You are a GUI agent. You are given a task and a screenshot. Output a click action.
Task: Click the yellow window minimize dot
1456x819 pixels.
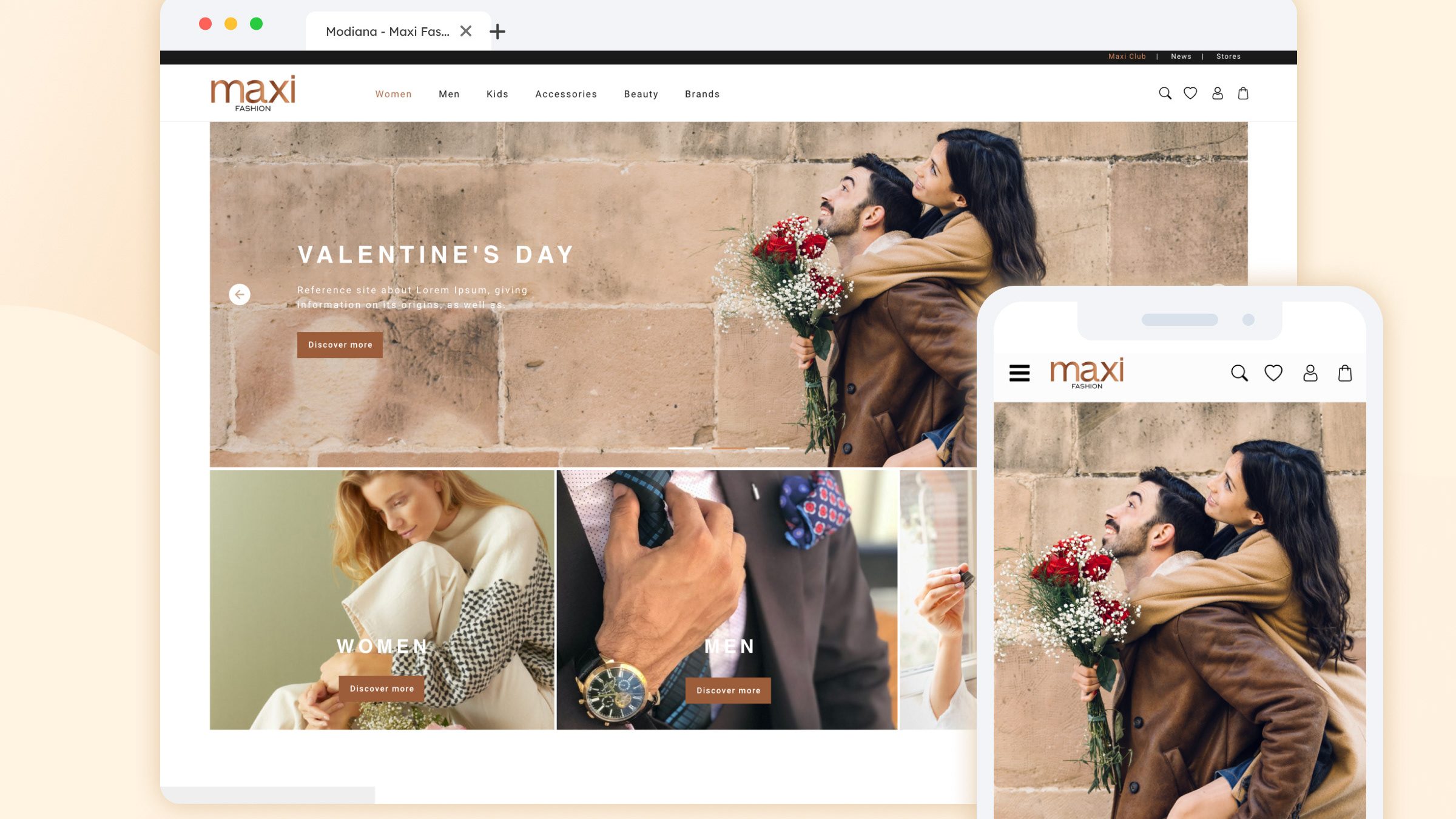pos(231,24)
